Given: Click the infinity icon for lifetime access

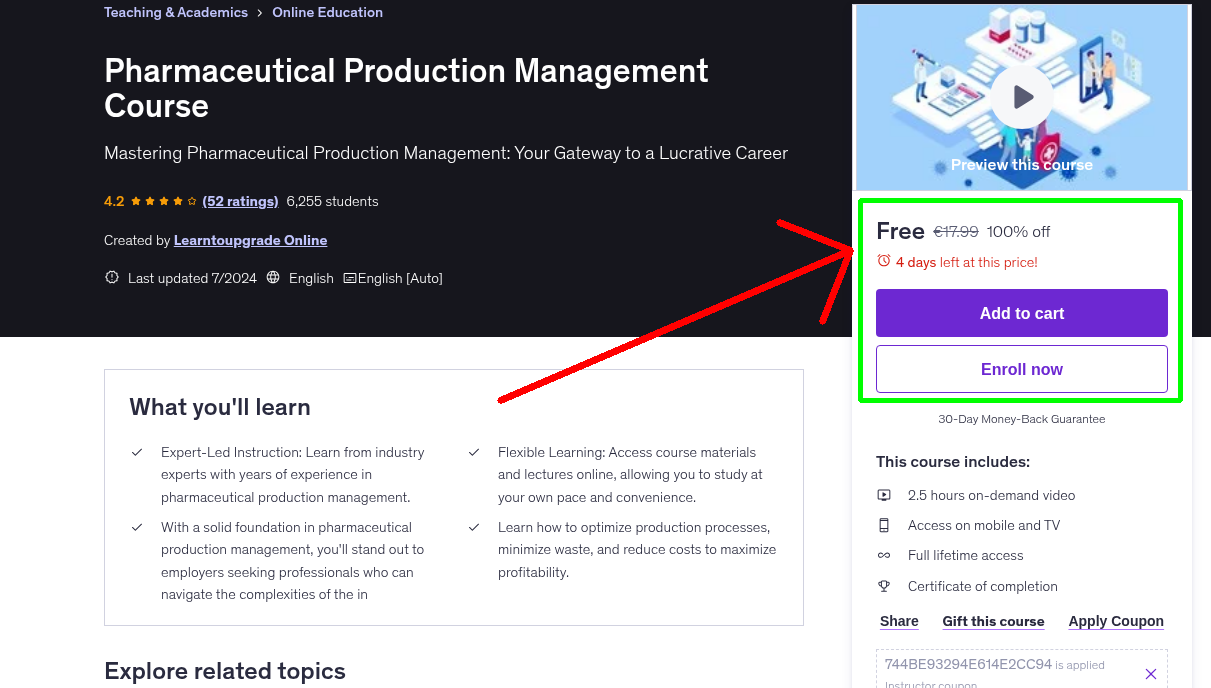Looking at the screenshot, I should (884, 555).
